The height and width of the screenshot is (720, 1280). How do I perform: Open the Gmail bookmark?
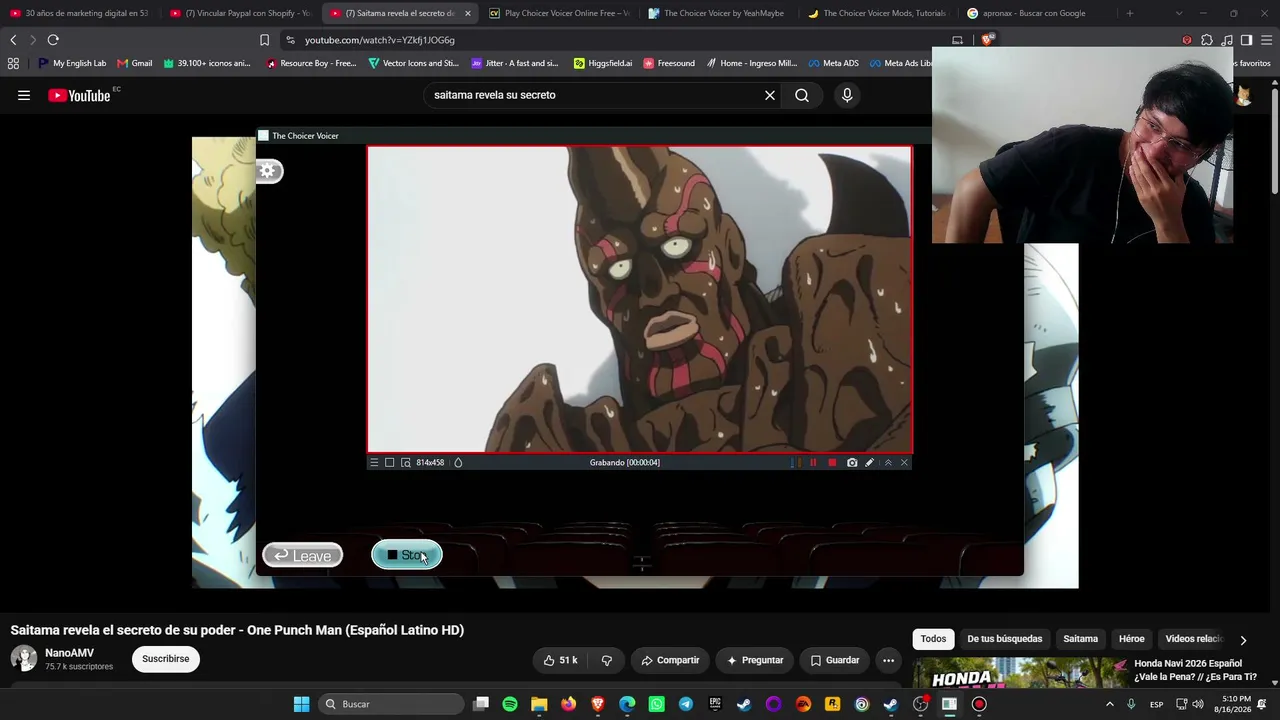(135, 63)
